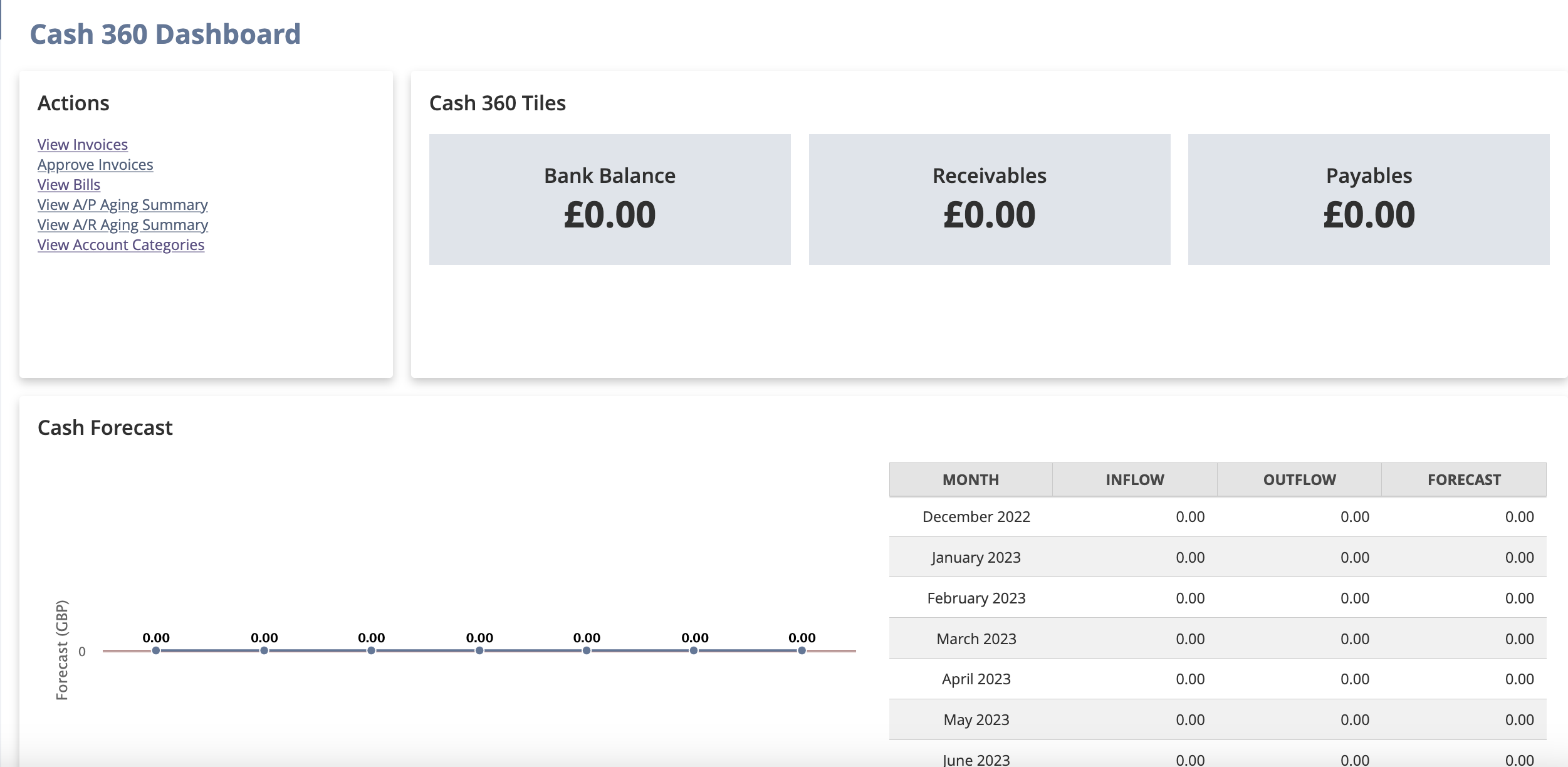
Task: Click the INFLOW column header
Action: (x=1134, y=479)
